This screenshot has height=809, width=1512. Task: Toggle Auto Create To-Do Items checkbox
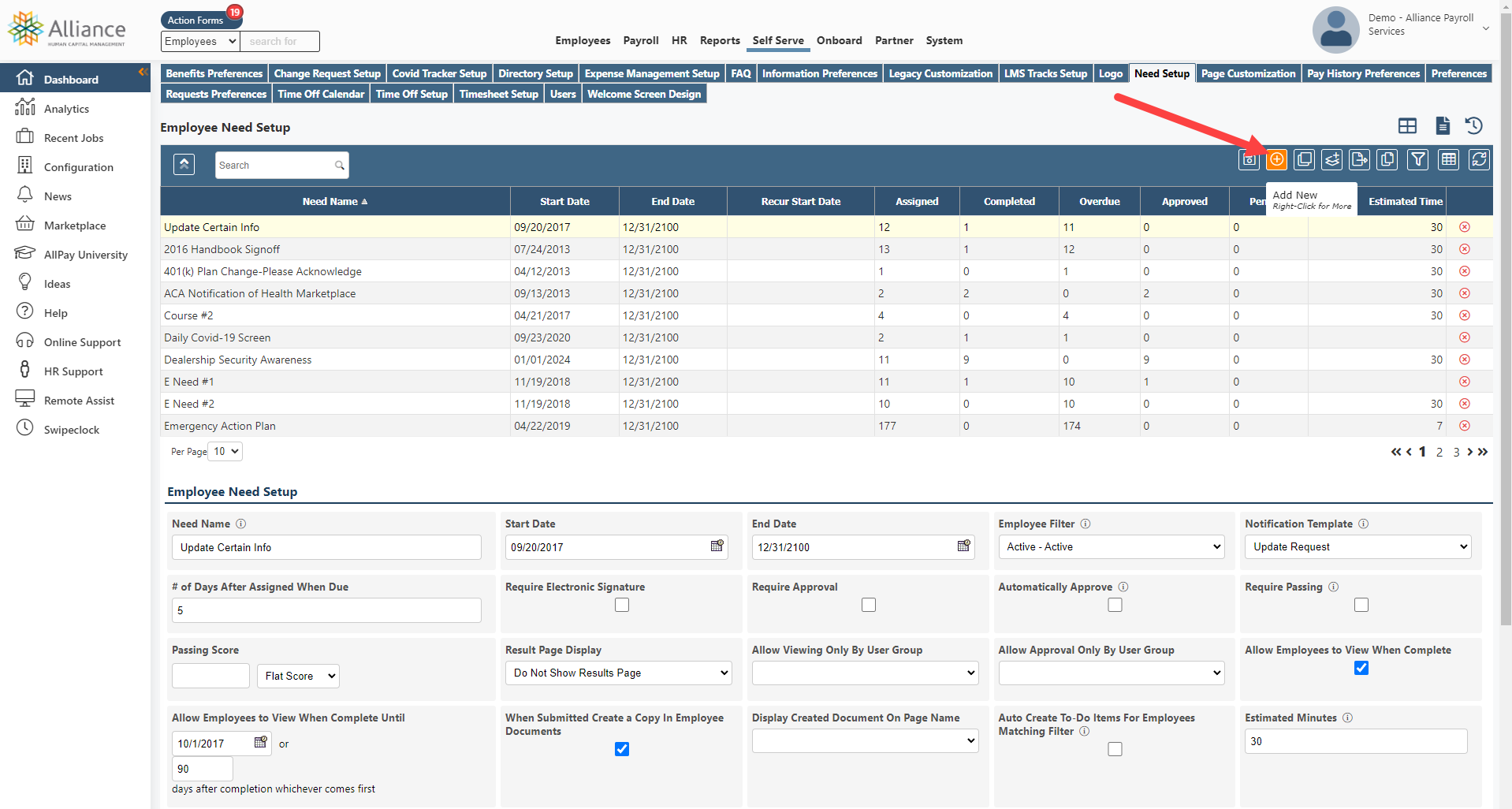pos(1115,749)
